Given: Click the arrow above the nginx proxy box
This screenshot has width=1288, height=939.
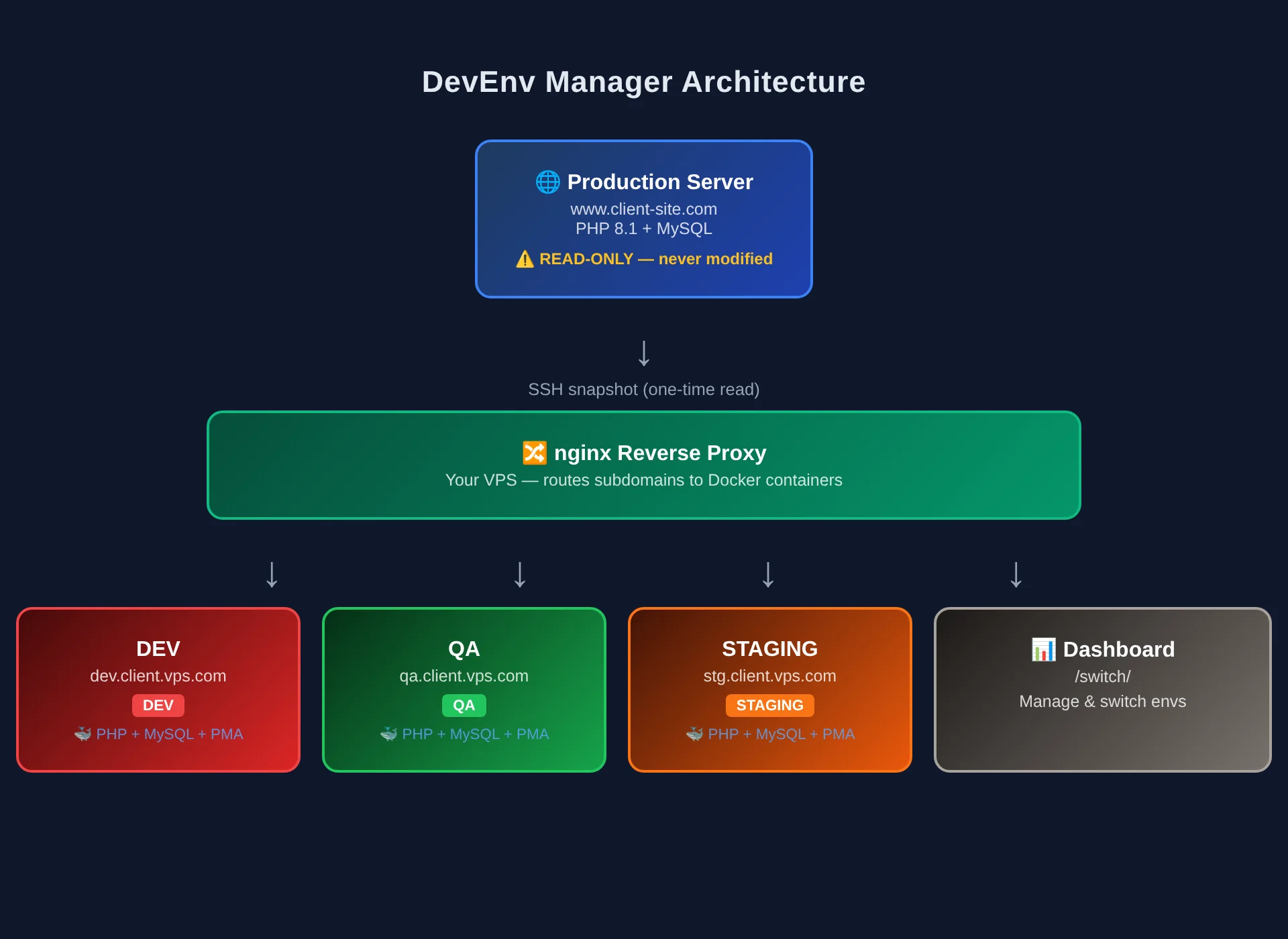Looking at the screenshot, I should (643, 354).
